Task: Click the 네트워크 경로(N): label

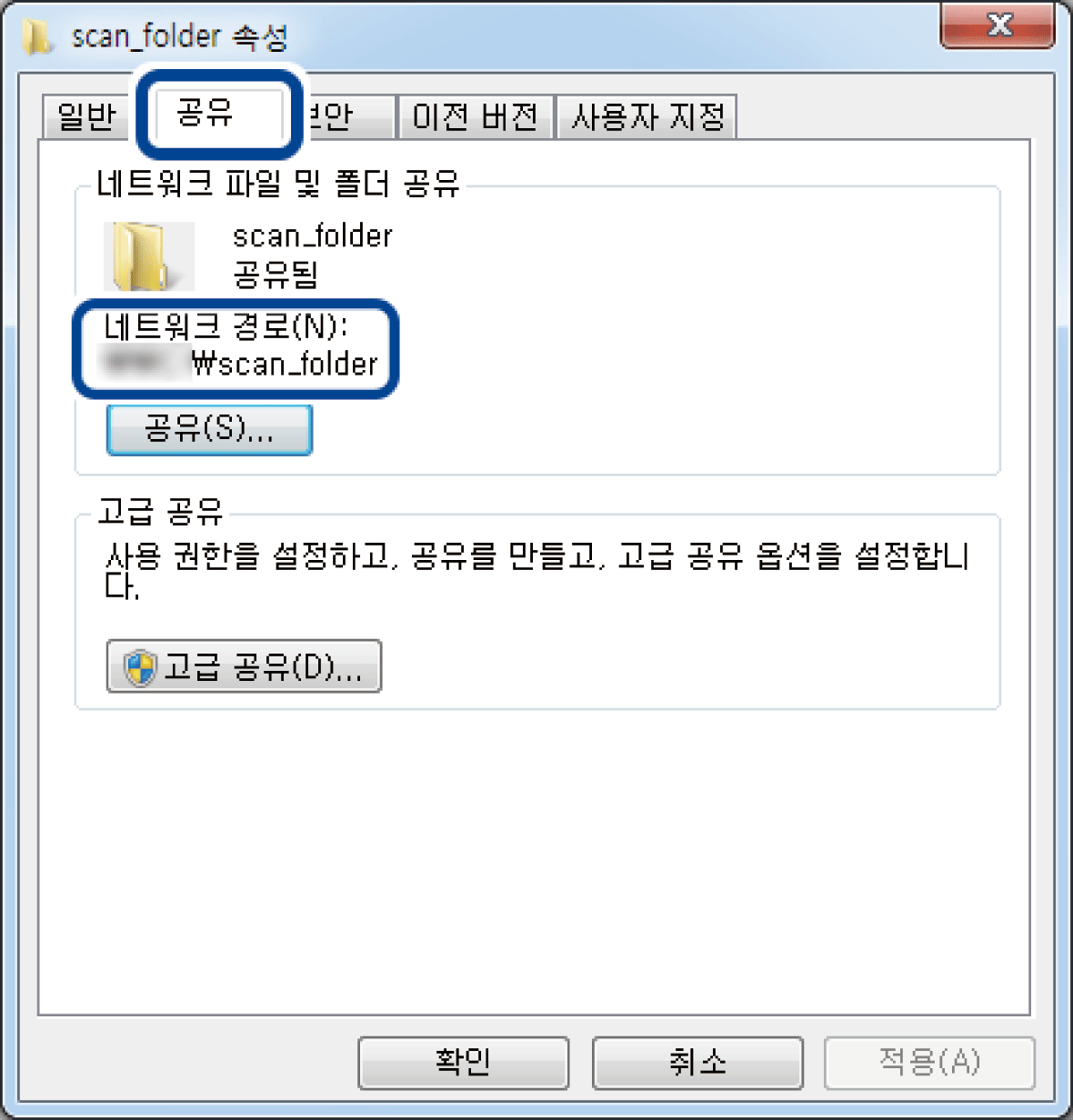Action: [226, 326]
